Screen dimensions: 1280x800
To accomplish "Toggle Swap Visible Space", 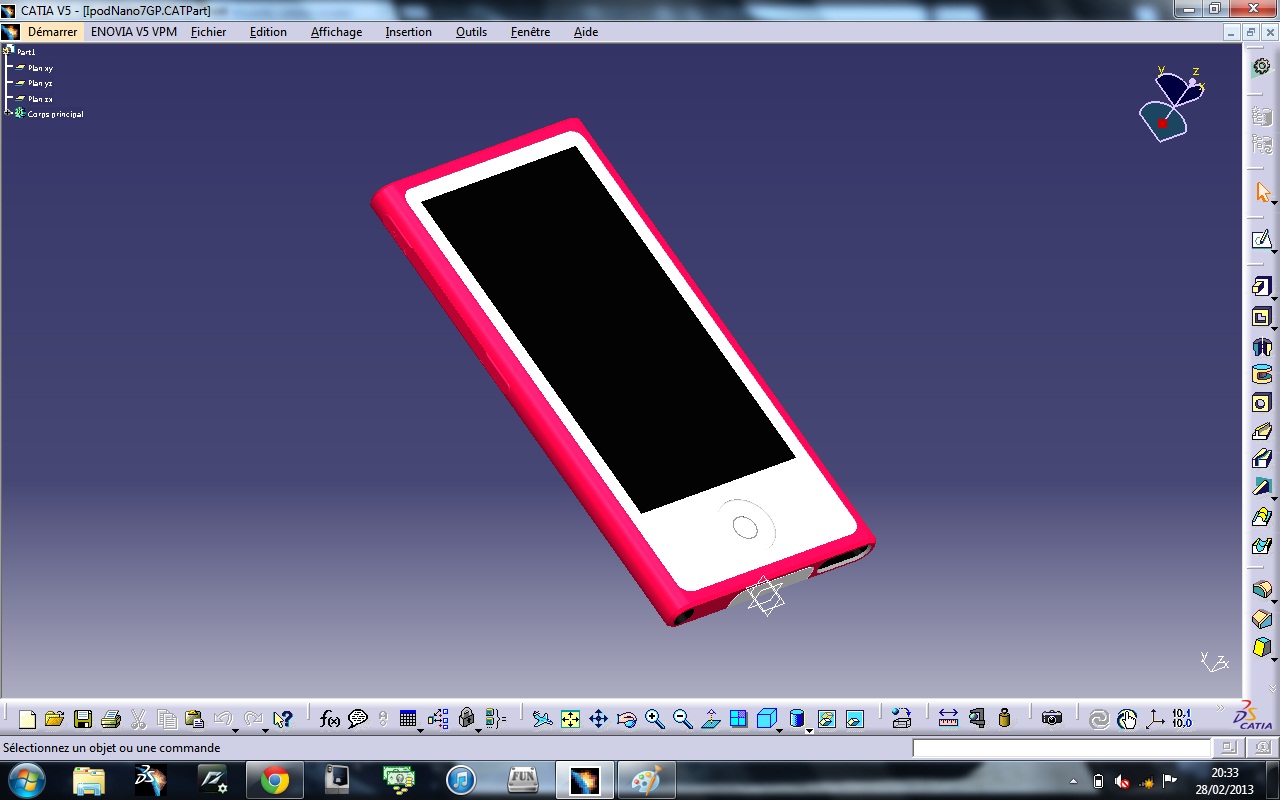I will [x=854, y=718].
